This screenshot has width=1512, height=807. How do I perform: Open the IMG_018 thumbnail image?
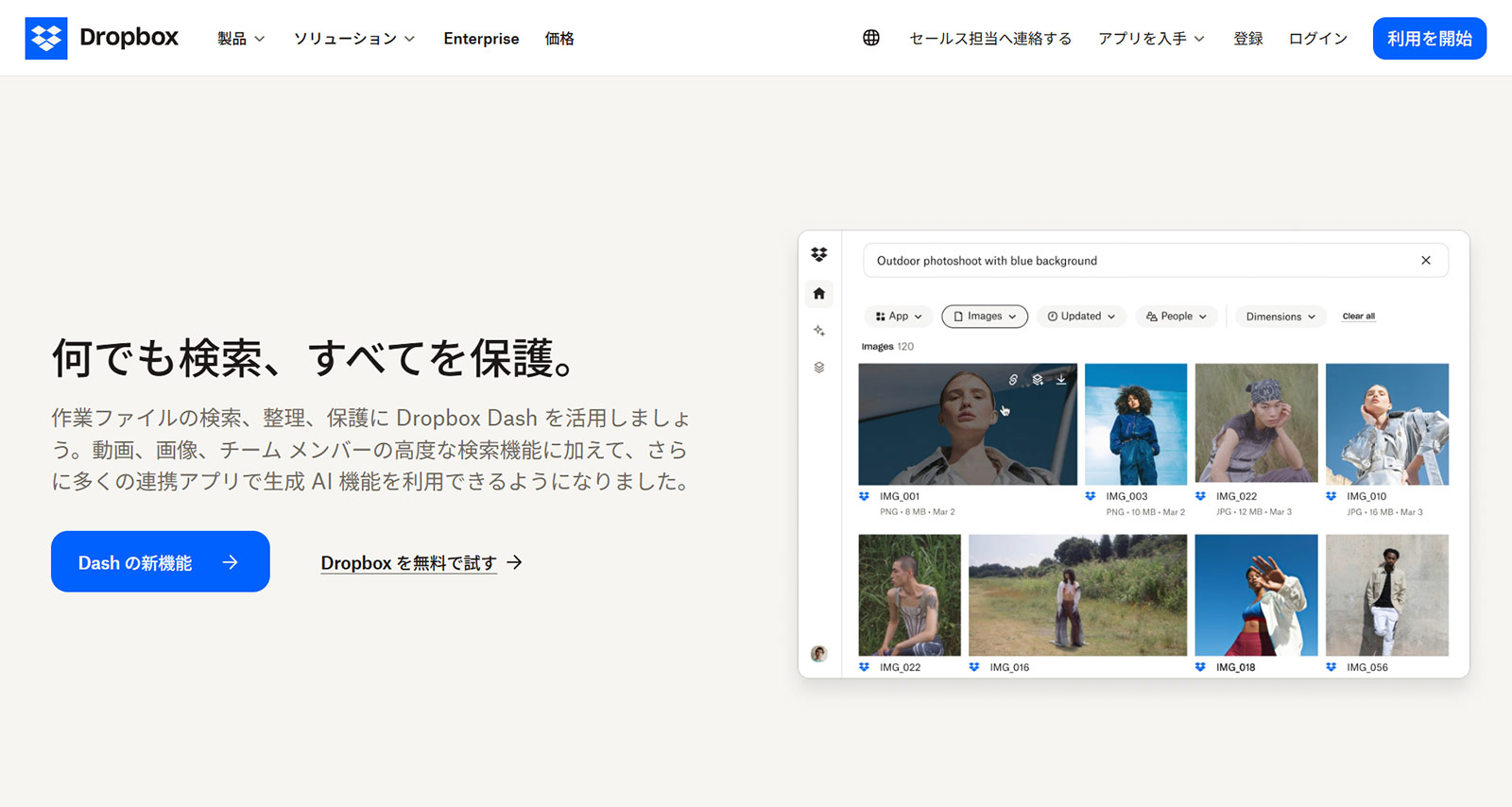click(x=1256, y=595)
